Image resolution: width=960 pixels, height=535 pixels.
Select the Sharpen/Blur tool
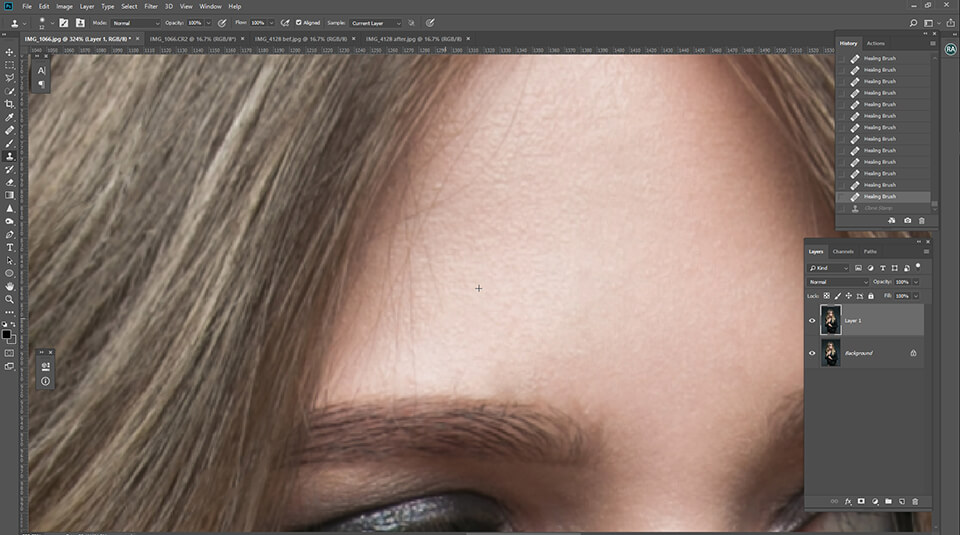(9, 209)
